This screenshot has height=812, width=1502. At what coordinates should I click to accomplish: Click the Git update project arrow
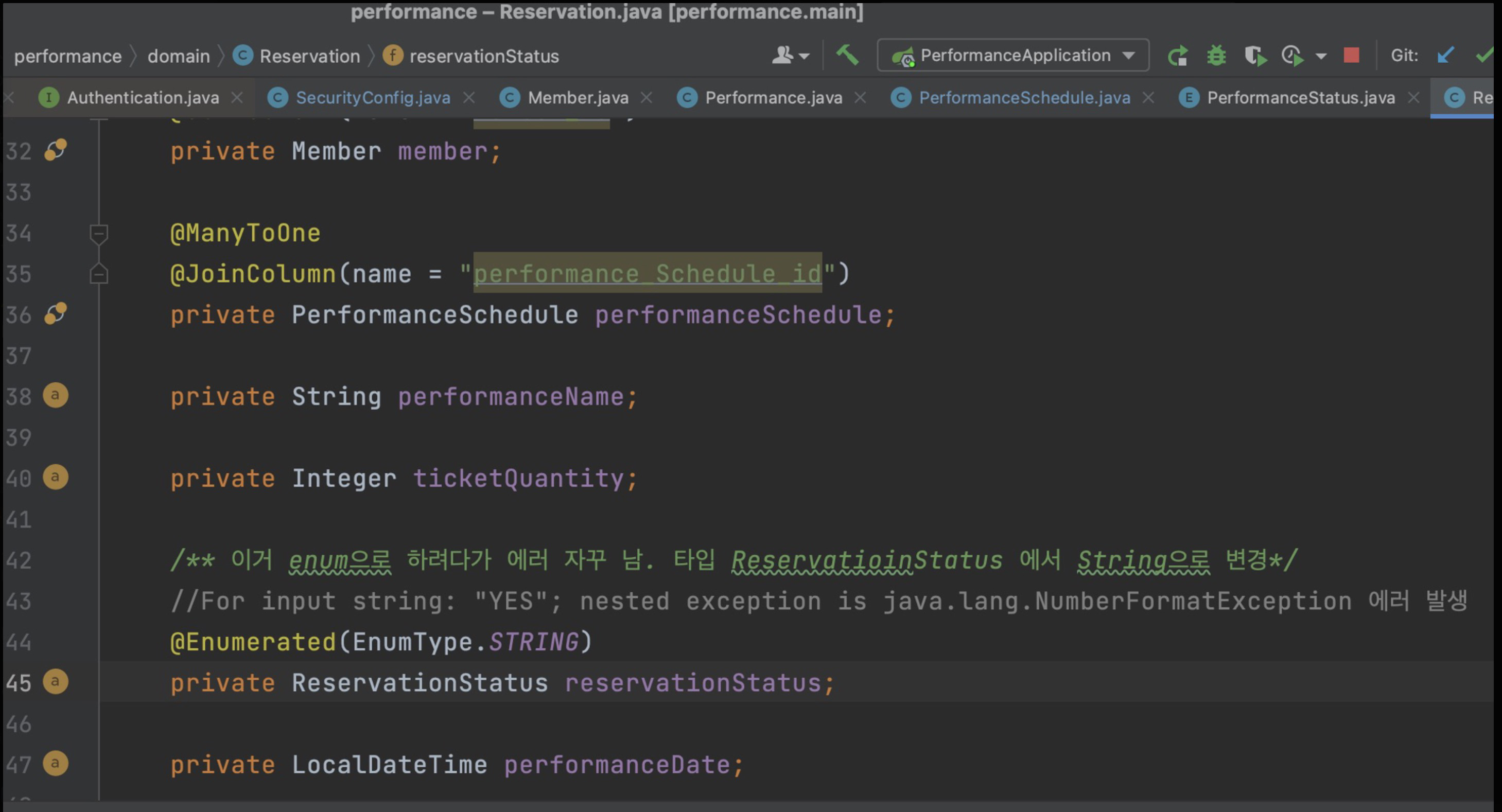pyautogui.click(x=1445, y=56)
